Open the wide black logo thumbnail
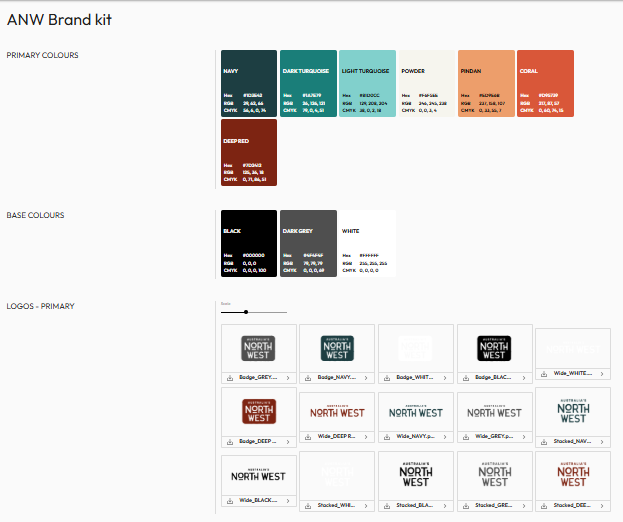The height and width of the screenshot is (522, 623). click(259, 476)
